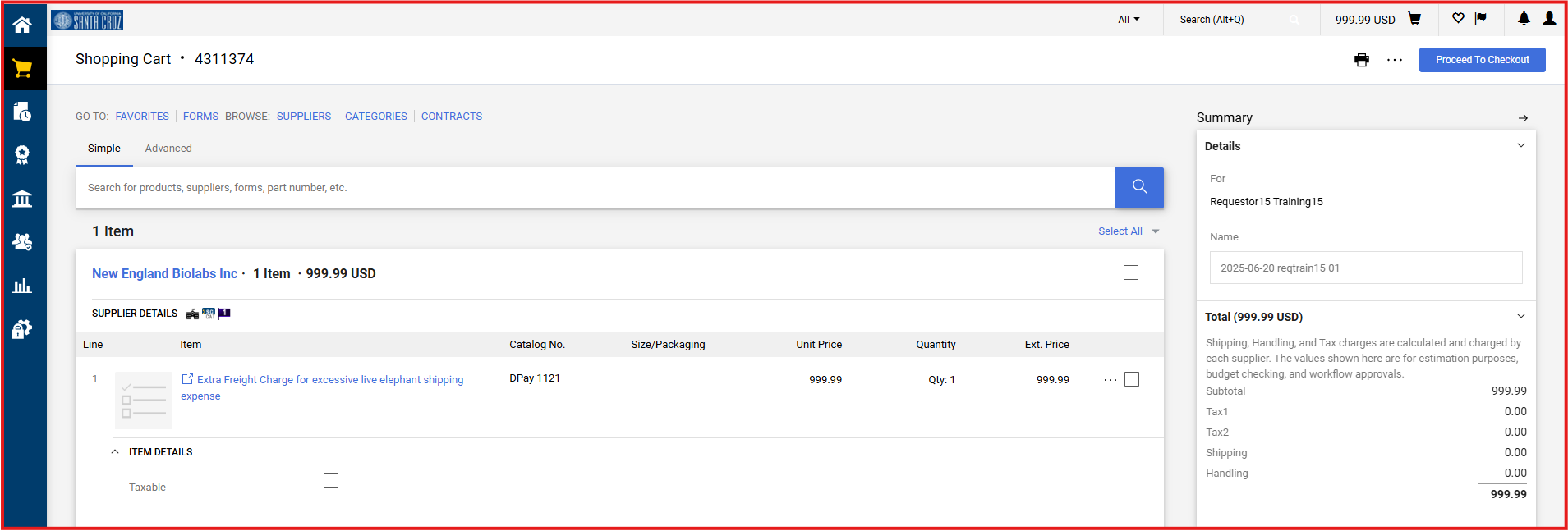Select the Simple search tab
The image size is (1568, 531).
pyautogui.click(x=104, y=149)
